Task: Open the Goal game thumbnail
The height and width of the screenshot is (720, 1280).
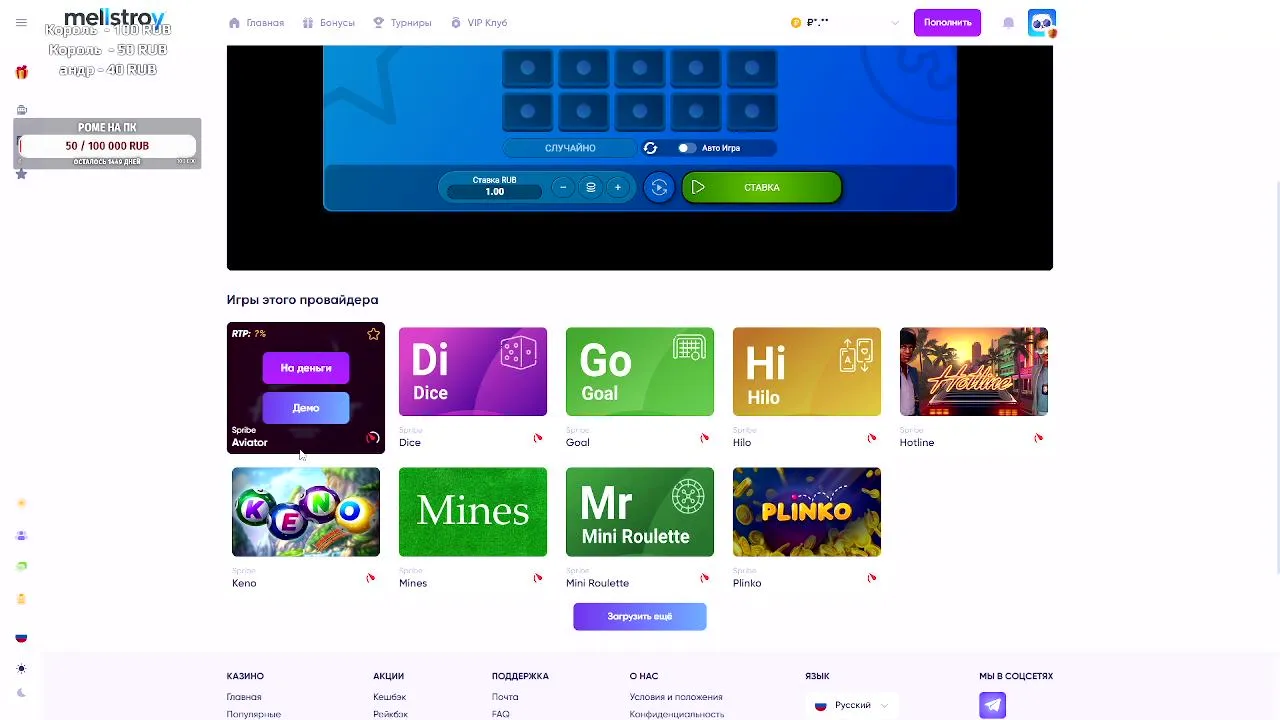Action: pyautogui.click(x=640, y=371)
